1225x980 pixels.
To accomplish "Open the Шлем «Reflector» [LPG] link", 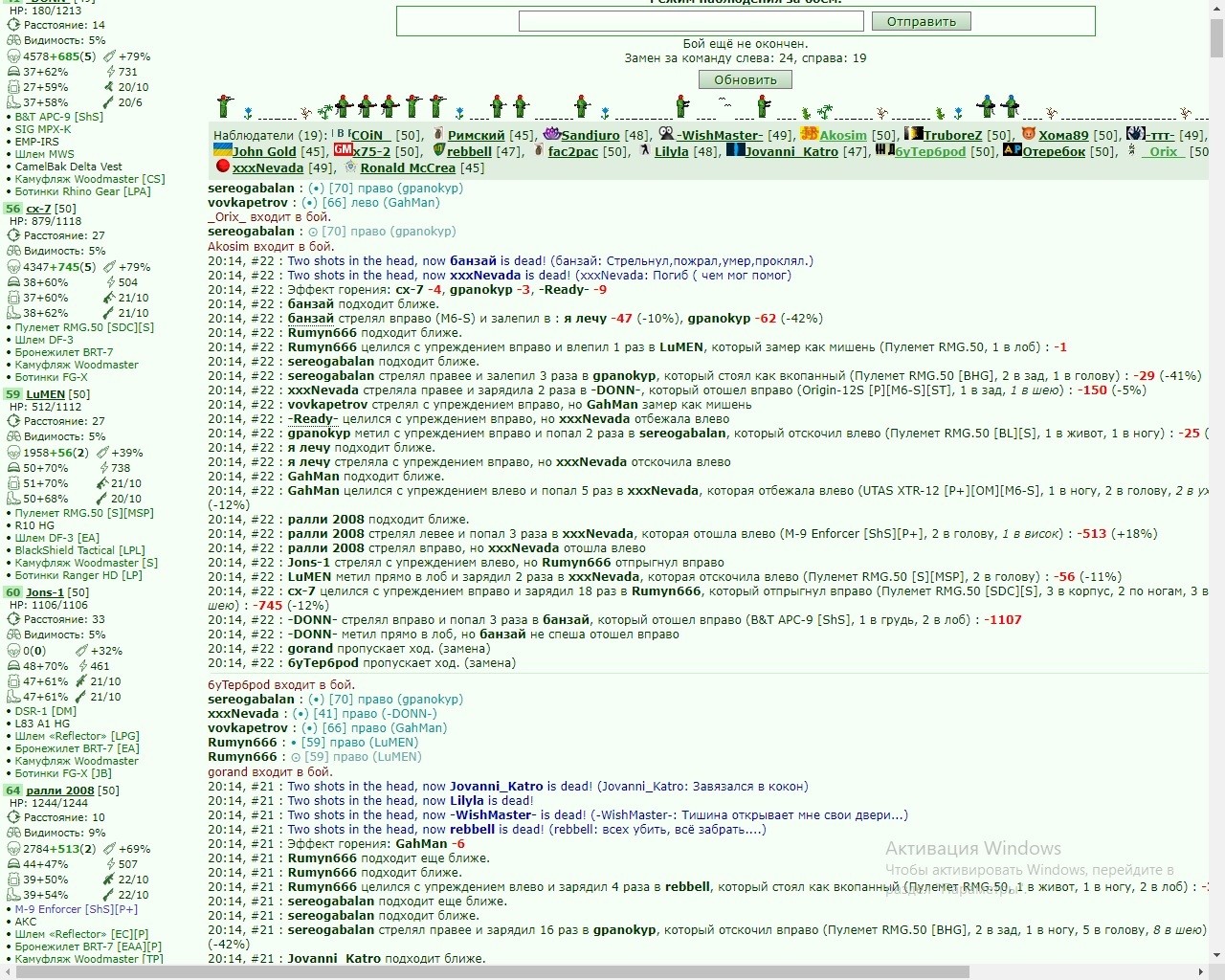I will point(77,736).
